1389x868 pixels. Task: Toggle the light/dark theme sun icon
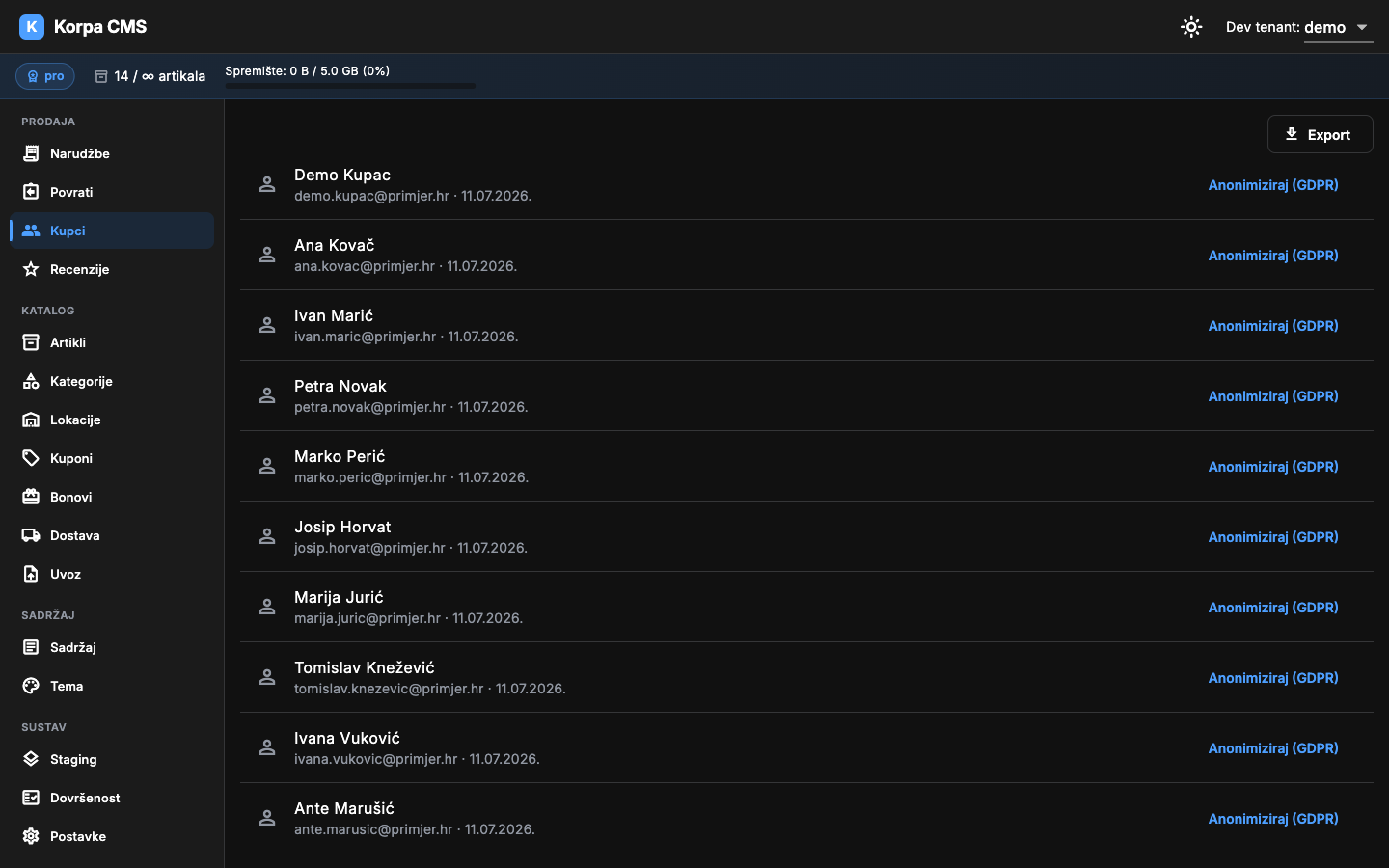[1191, 27]
